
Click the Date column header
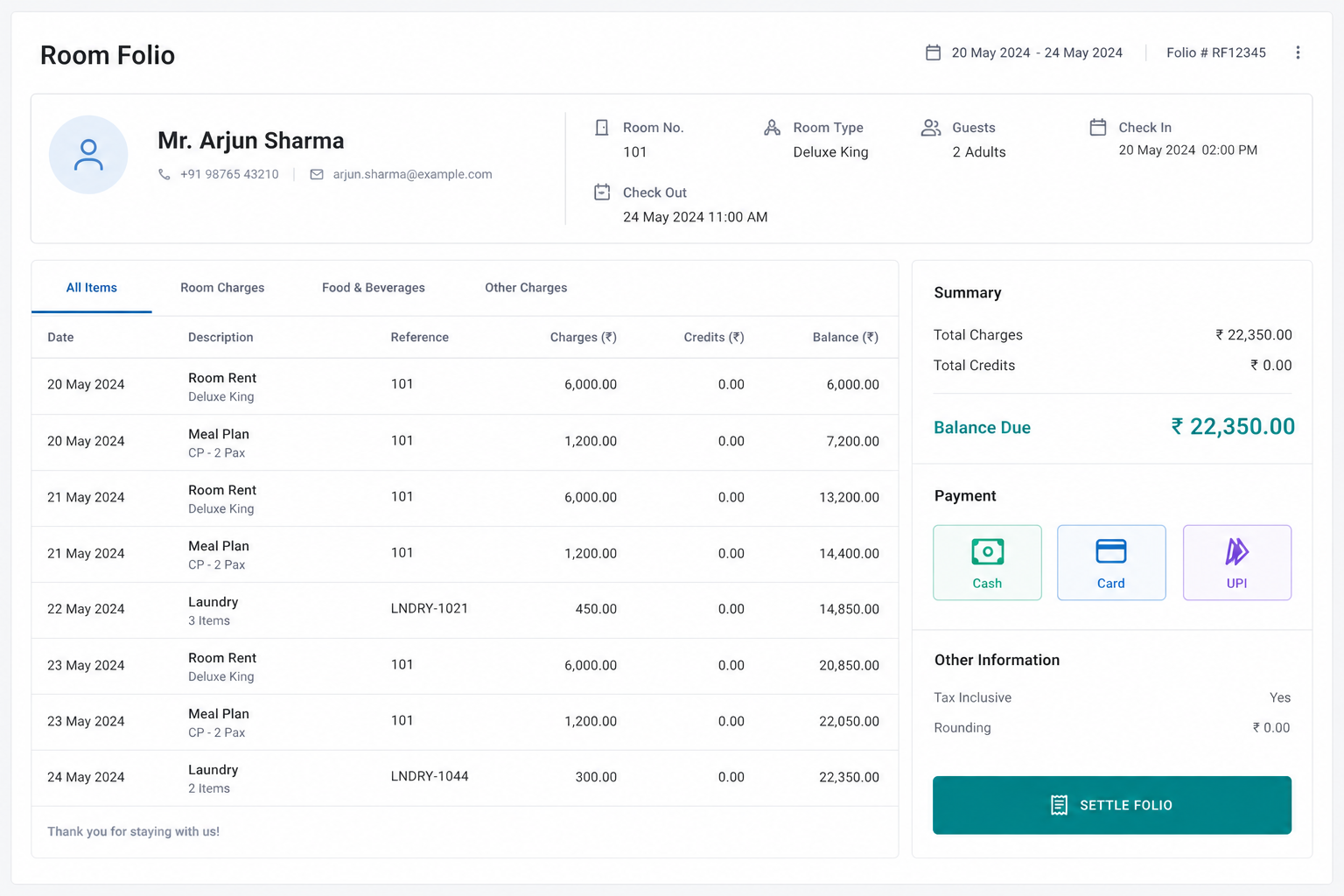(x=60, y=337)
